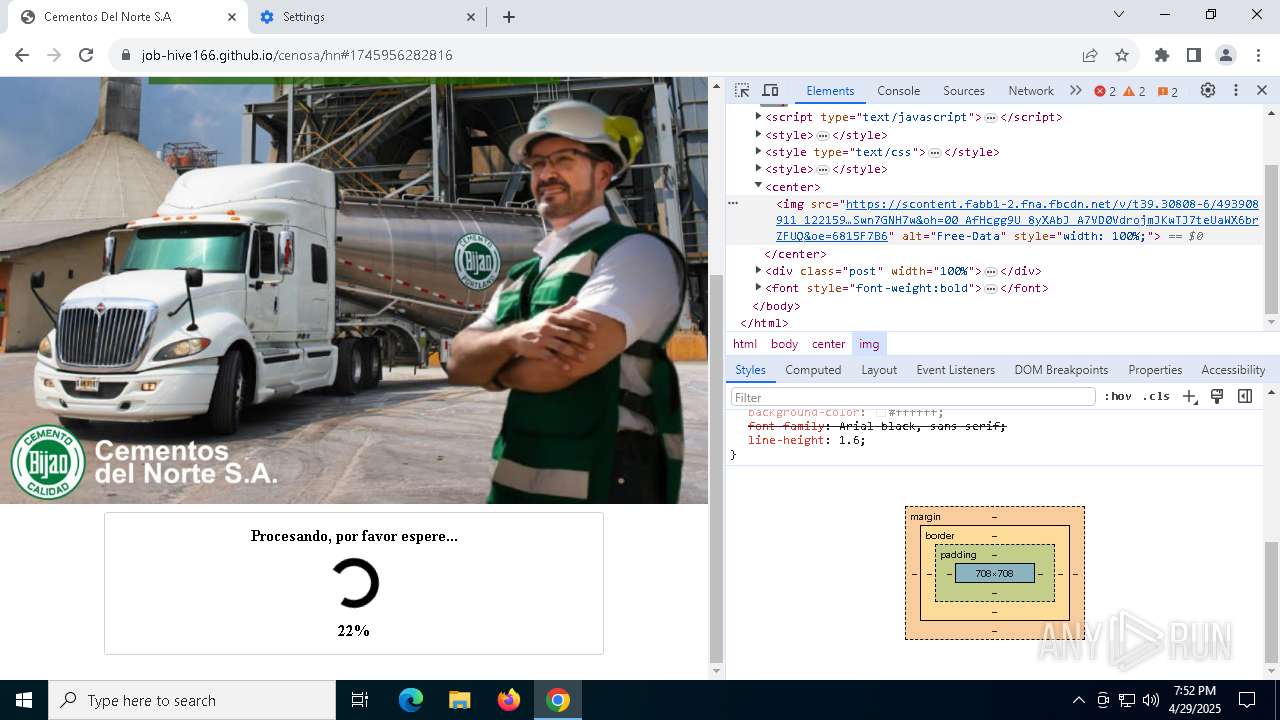Open the Layout tab
The image size is (1280, 720).
point(879,370)
